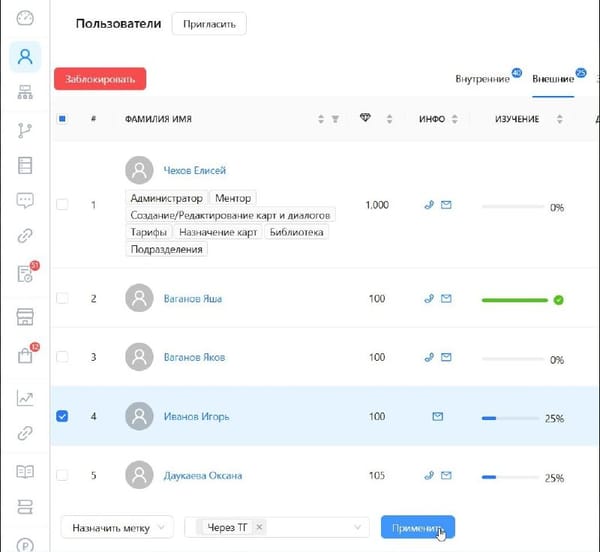The height and width of the screenshot is (552, 600).
Task: Click avatar of Иванов Игорь
Action: point(139,416)
